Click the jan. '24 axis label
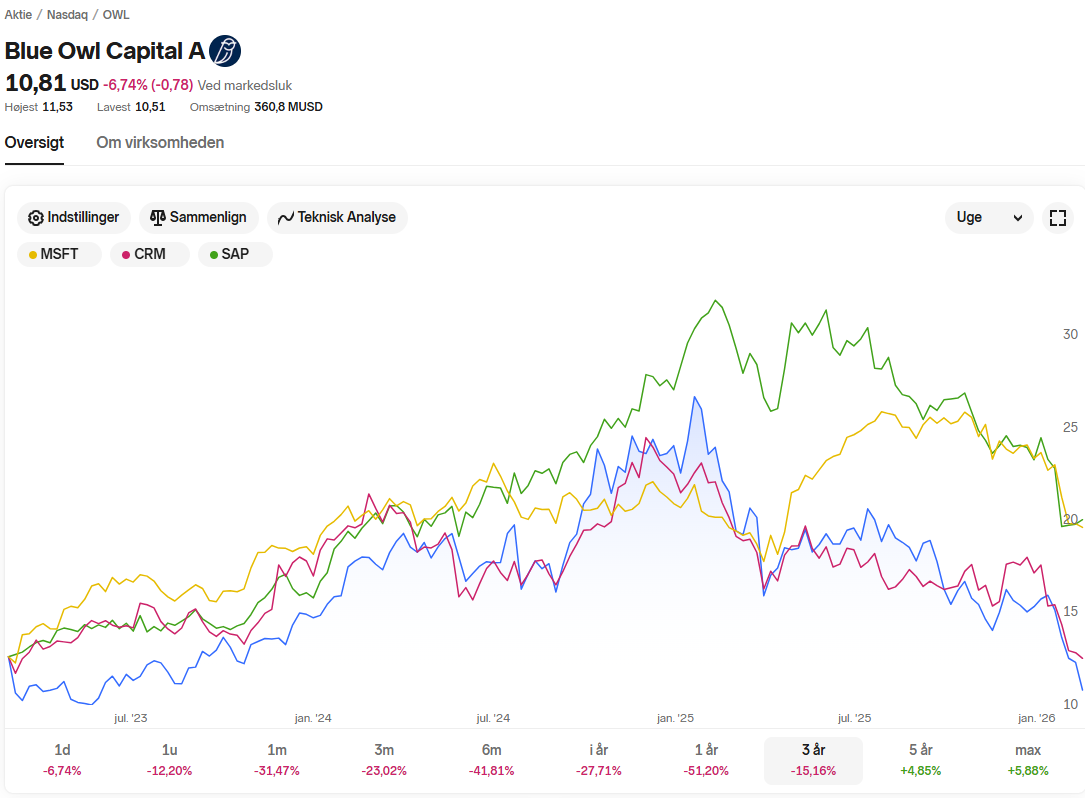1085x798 pixels. click(x=313, y=718)
